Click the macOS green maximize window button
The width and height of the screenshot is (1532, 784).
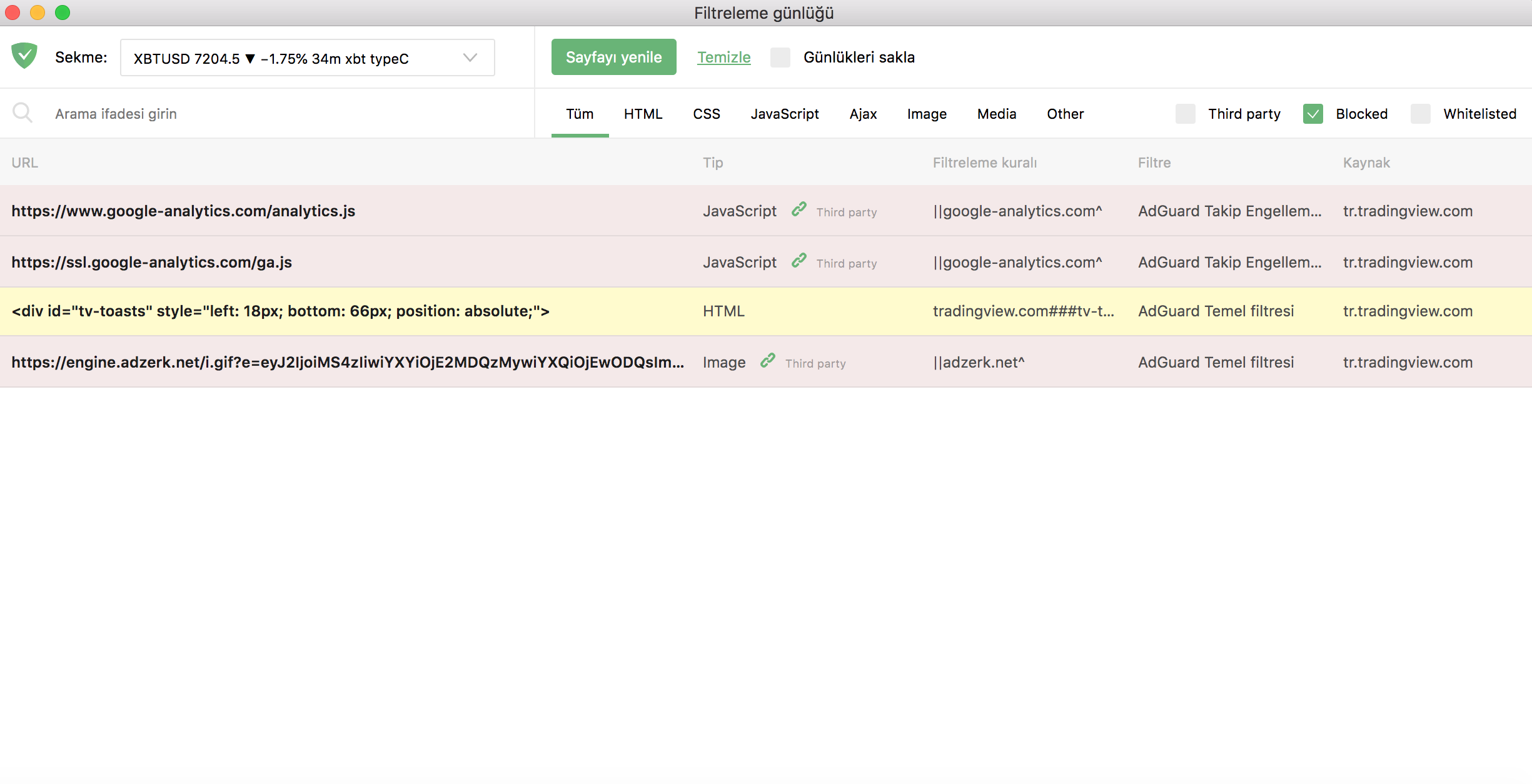tap(63, 13)
